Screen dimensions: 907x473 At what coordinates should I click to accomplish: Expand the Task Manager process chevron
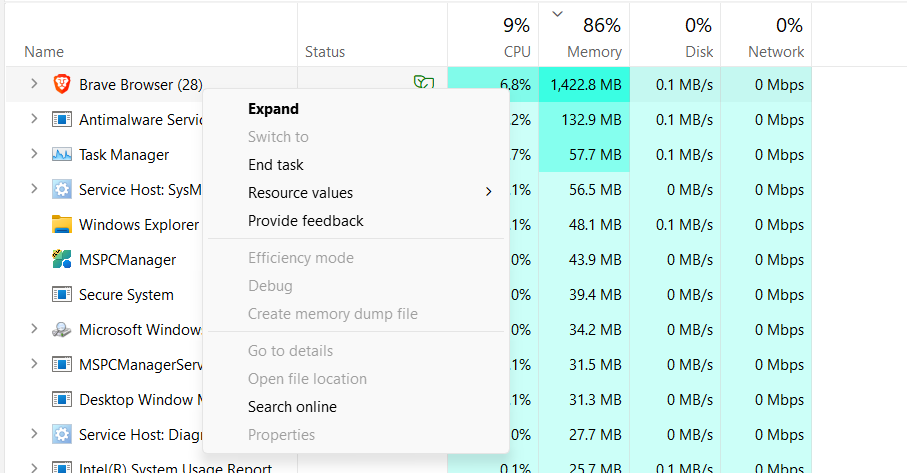coord(33,154)
